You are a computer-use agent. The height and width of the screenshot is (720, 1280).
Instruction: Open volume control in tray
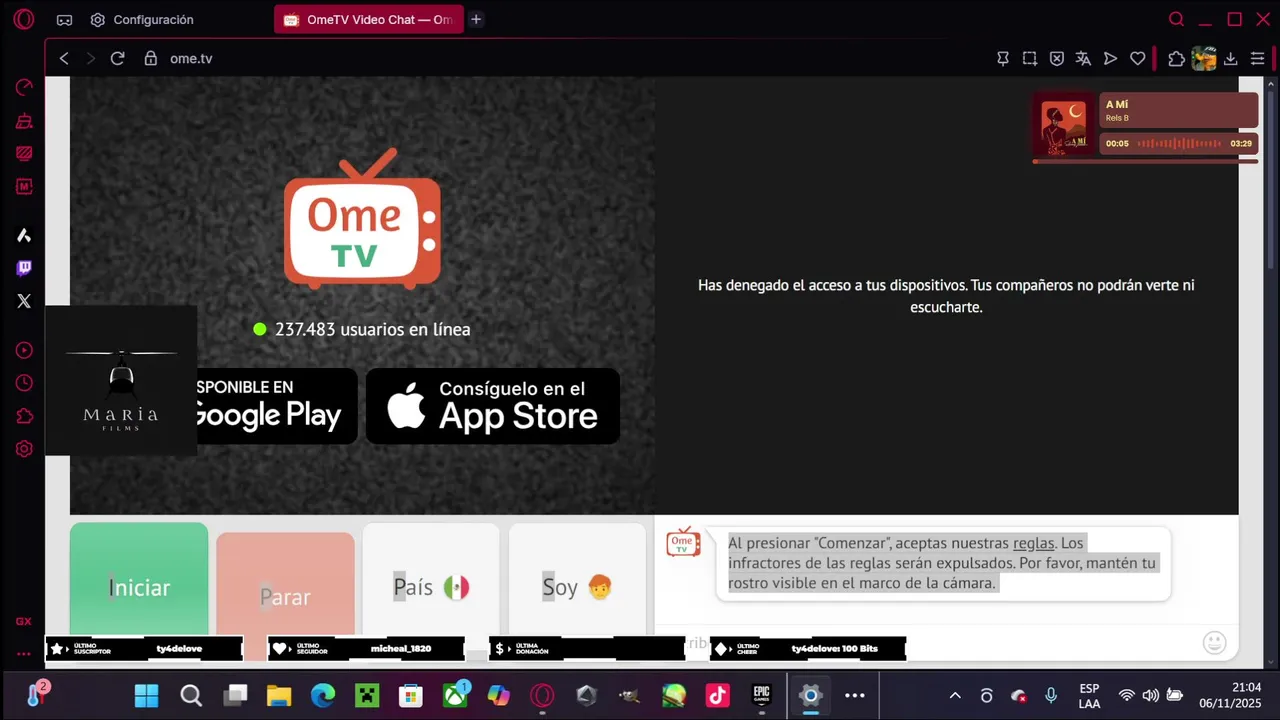1151,695
